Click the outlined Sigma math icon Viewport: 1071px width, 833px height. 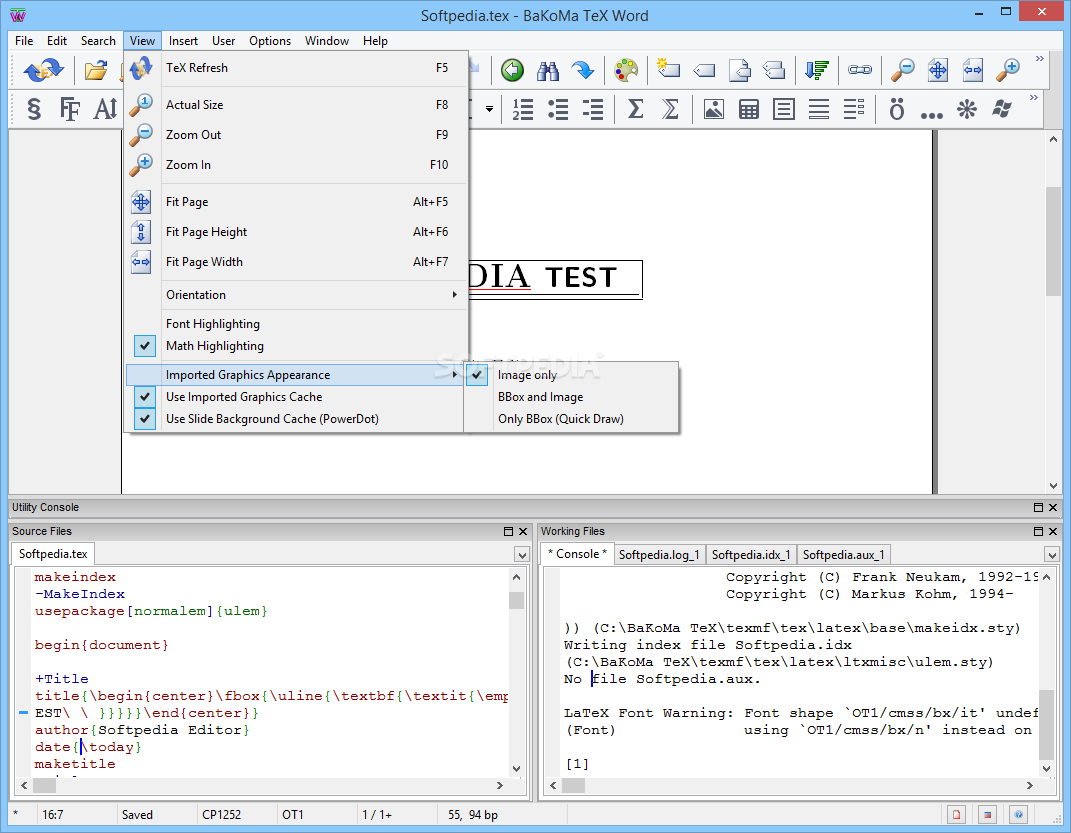click(671, 109)
